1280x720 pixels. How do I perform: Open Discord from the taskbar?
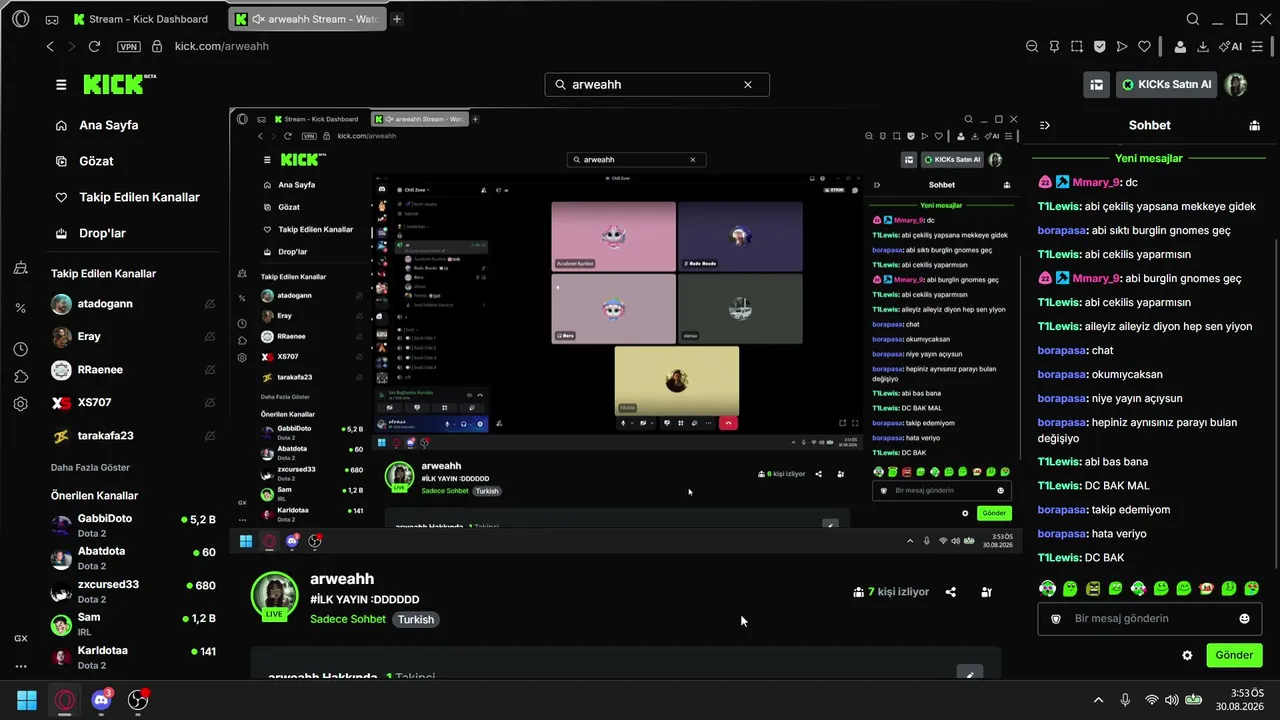pyautogui.click(x=101, y=700)
